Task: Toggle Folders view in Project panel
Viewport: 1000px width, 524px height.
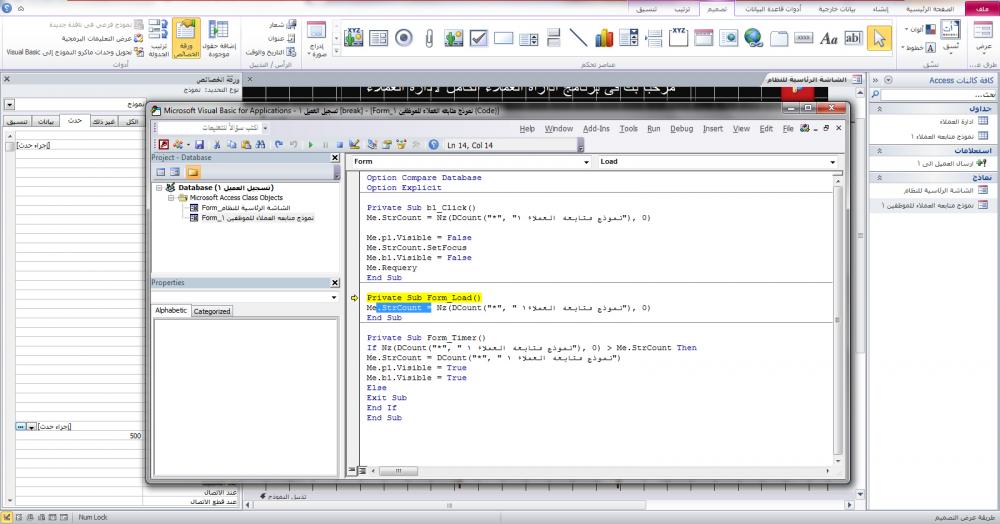Action: (x=193, y=172)
